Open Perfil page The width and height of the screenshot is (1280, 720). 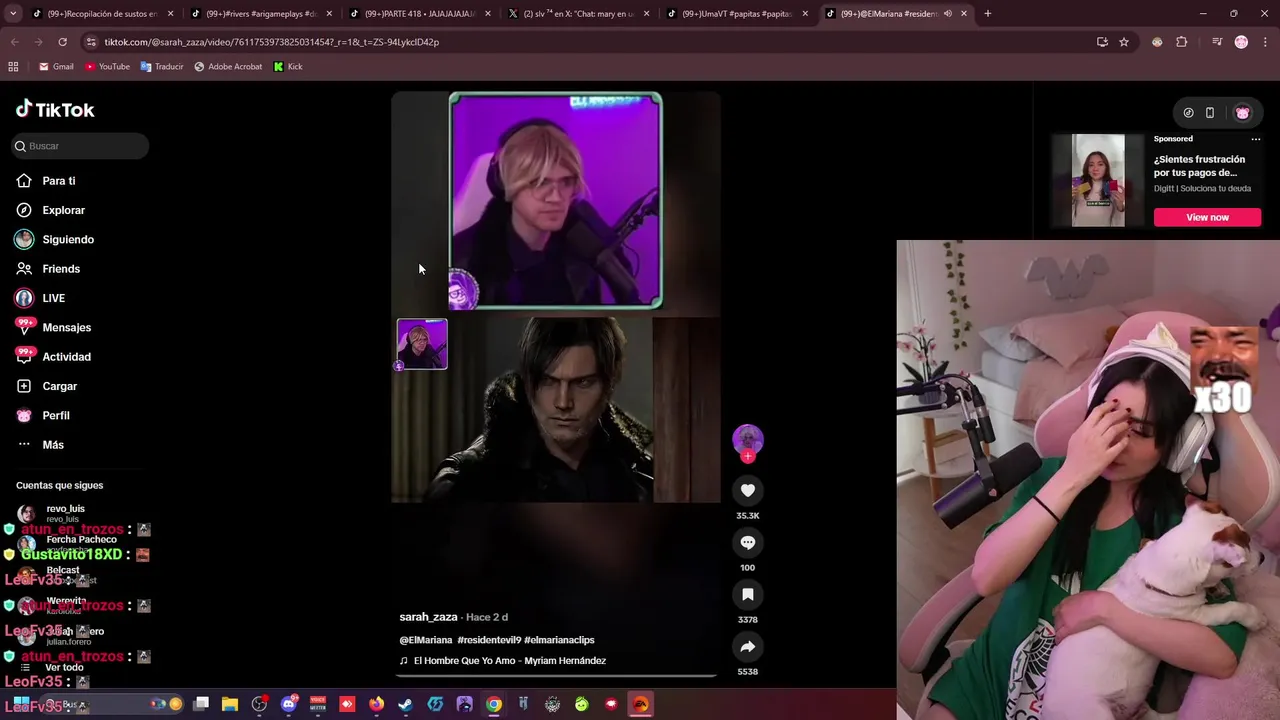43,415
